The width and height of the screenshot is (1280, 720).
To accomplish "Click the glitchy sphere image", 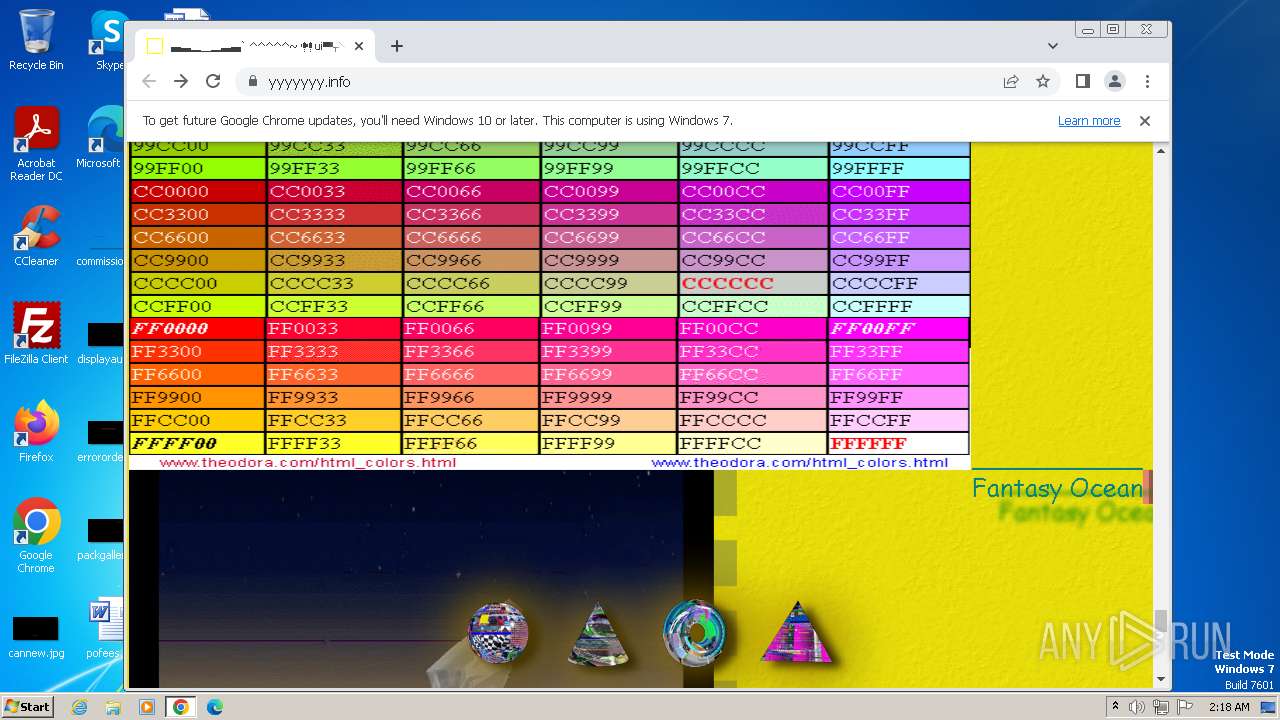I will tap(498, 631).
